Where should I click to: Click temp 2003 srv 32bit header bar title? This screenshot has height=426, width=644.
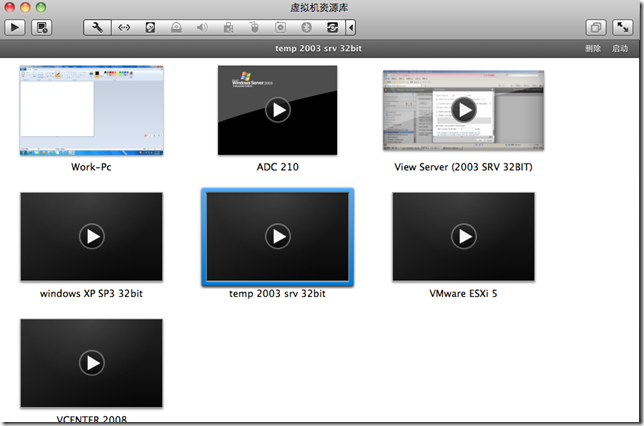[x=318, y=48]
